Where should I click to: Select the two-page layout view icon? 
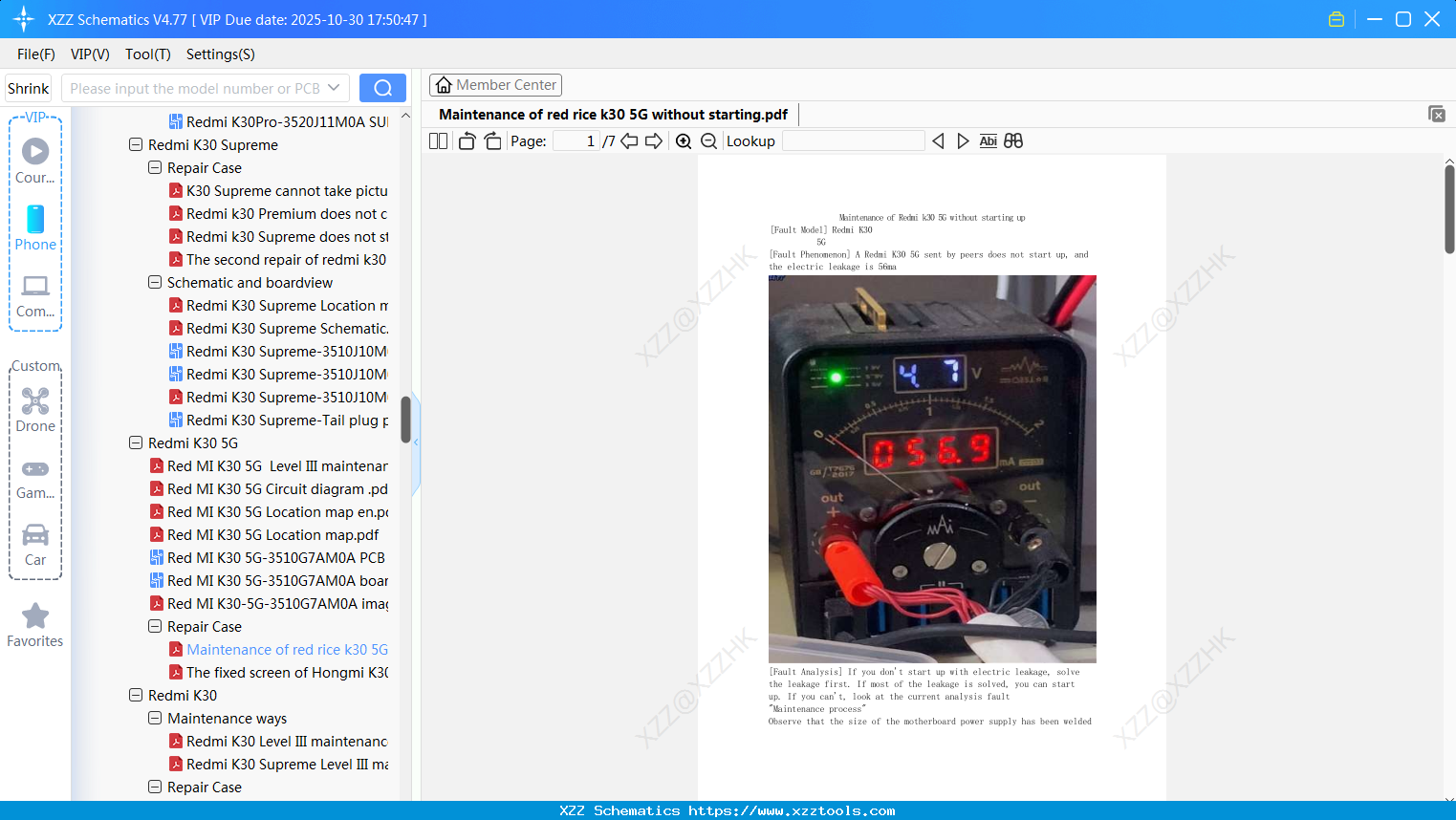pos(437,140)
